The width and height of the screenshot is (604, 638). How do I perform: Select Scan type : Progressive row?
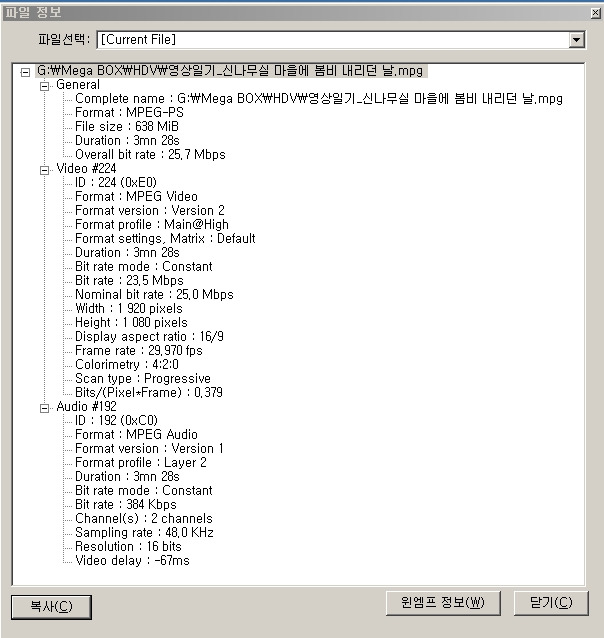(143, 379)
